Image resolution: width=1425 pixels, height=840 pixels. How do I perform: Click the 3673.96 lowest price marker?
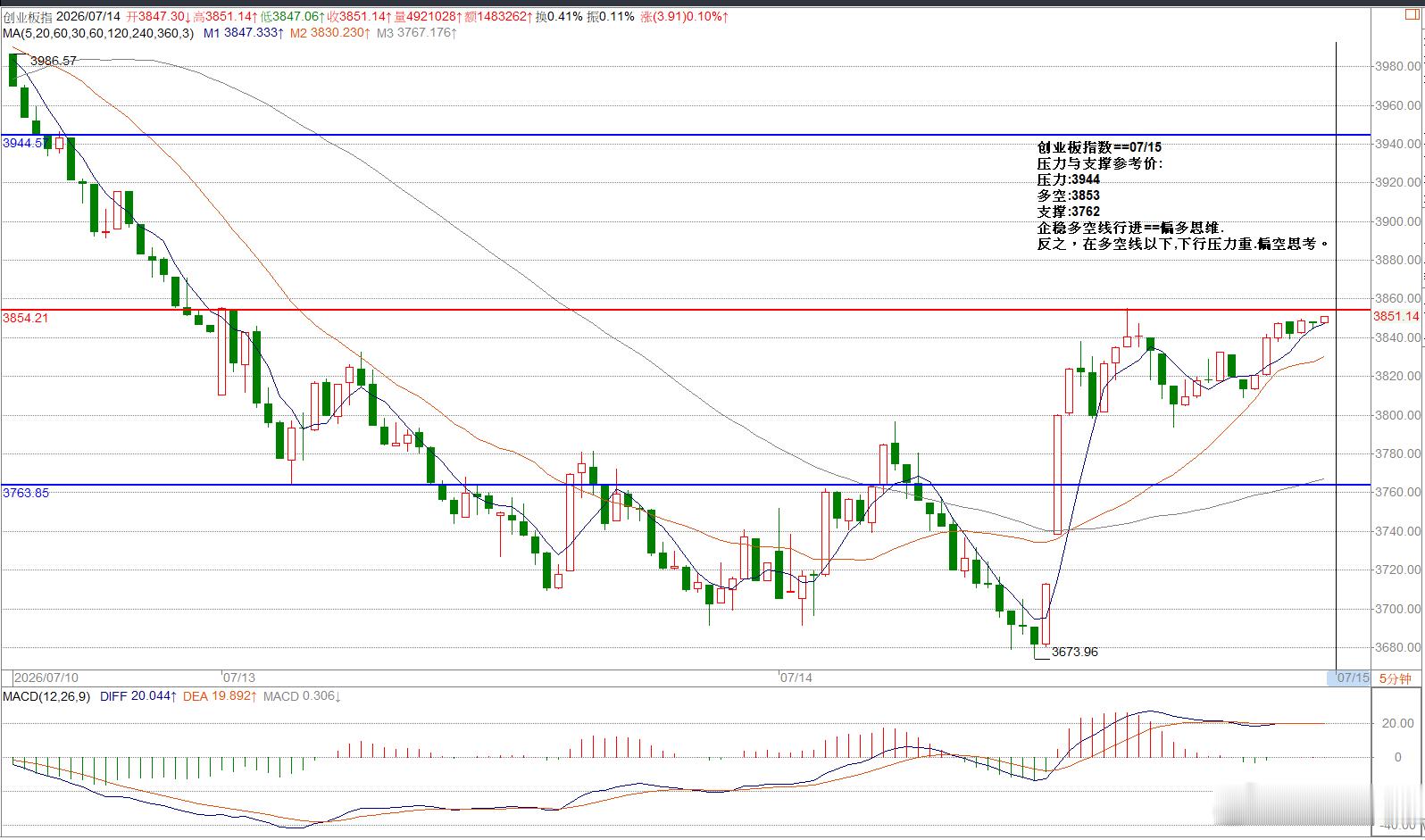pos(1075,652)
